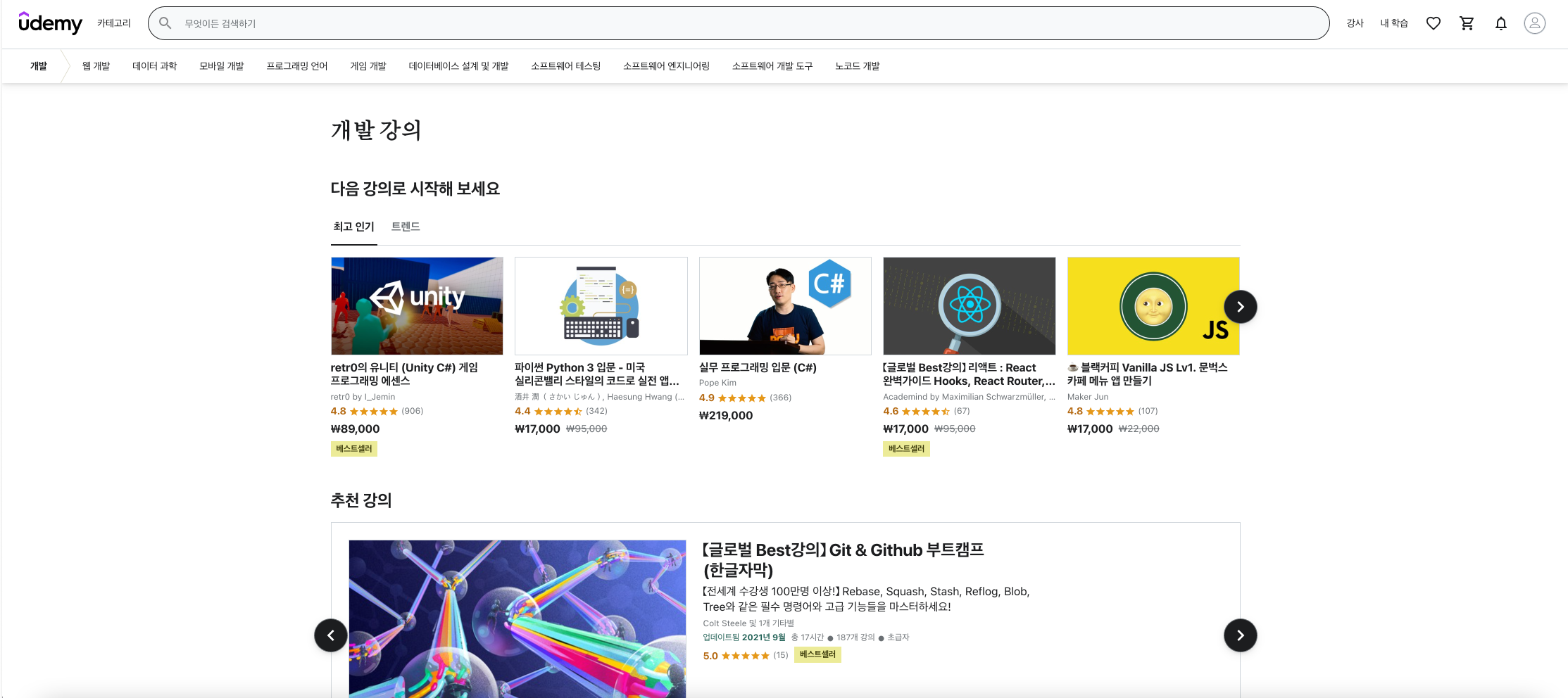The height and width of the screenshot is (698, 1568).
Task: Open the wishlist heart icon
Action: tap(1433, 23)
